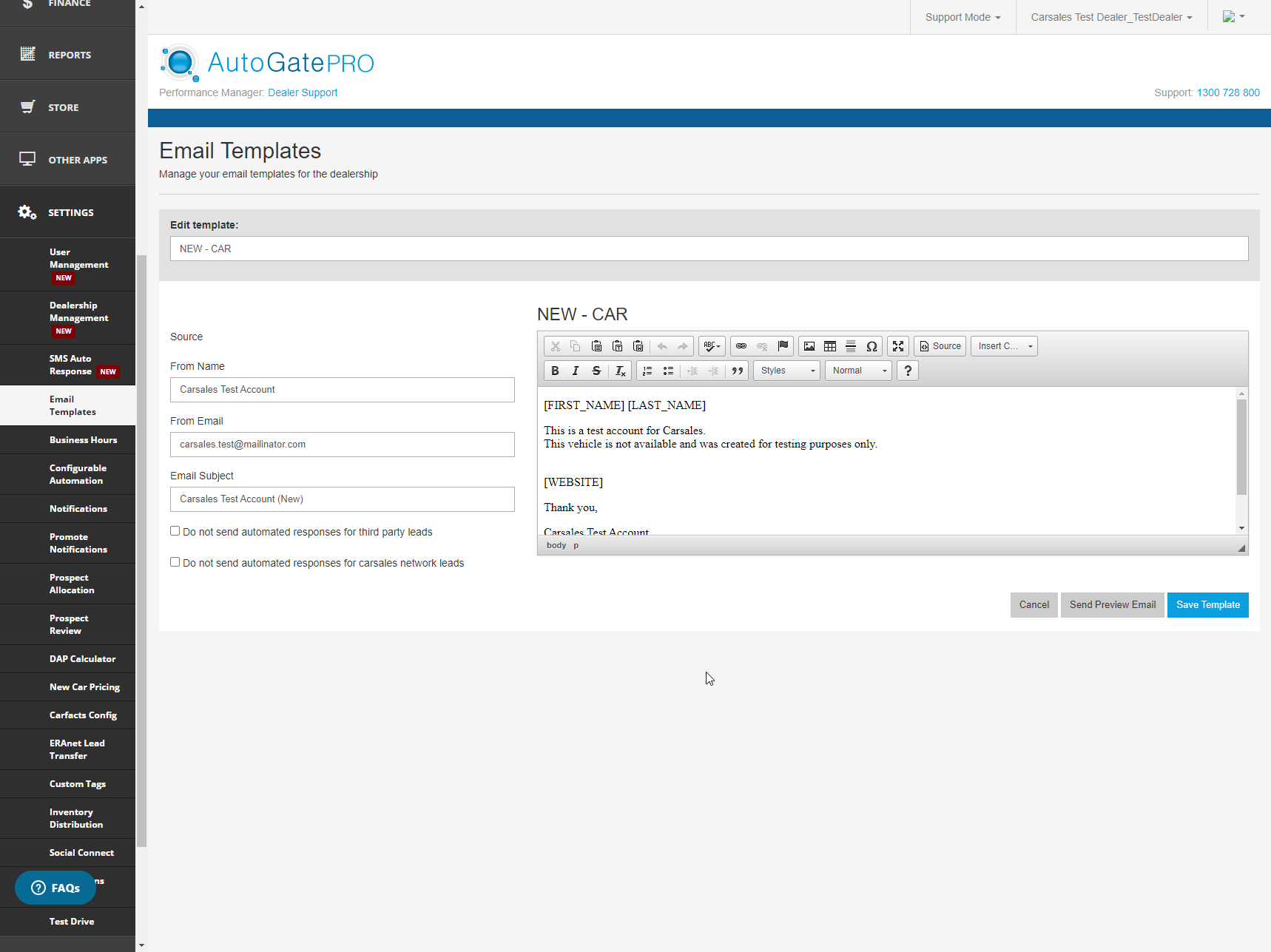Click the Cut icon in the editor toolbar

click(556, 346)
